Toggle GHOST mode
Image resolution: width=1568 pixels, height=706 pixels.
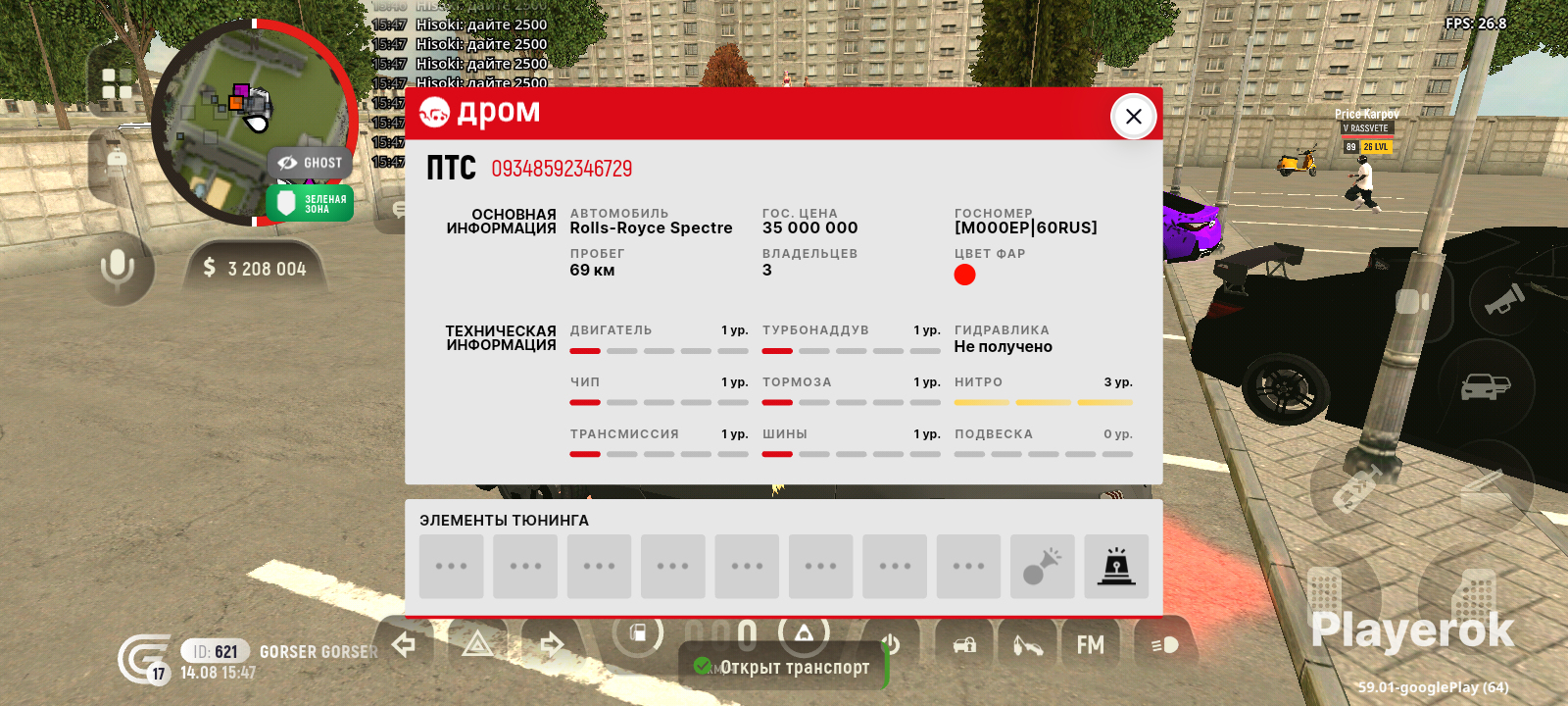(311, 163)
